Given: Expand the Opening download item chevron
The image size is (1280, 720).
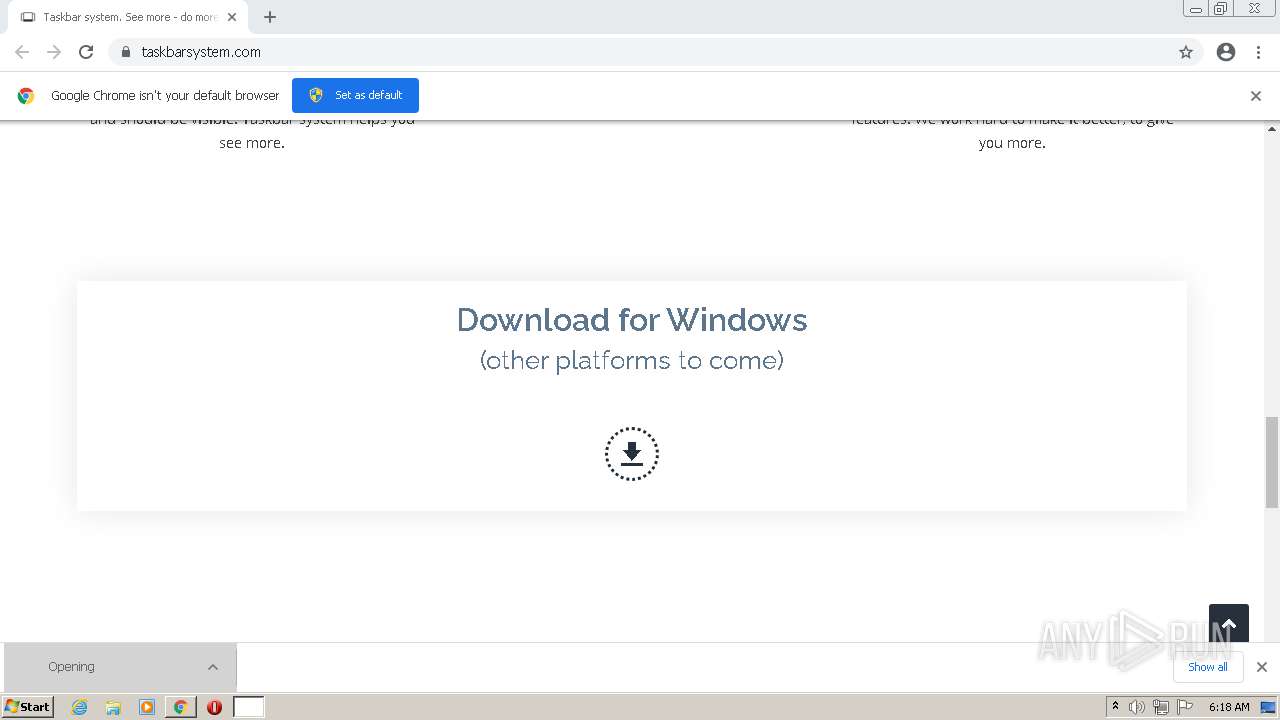Looking at the screenshot, I should tap(213, 667).
